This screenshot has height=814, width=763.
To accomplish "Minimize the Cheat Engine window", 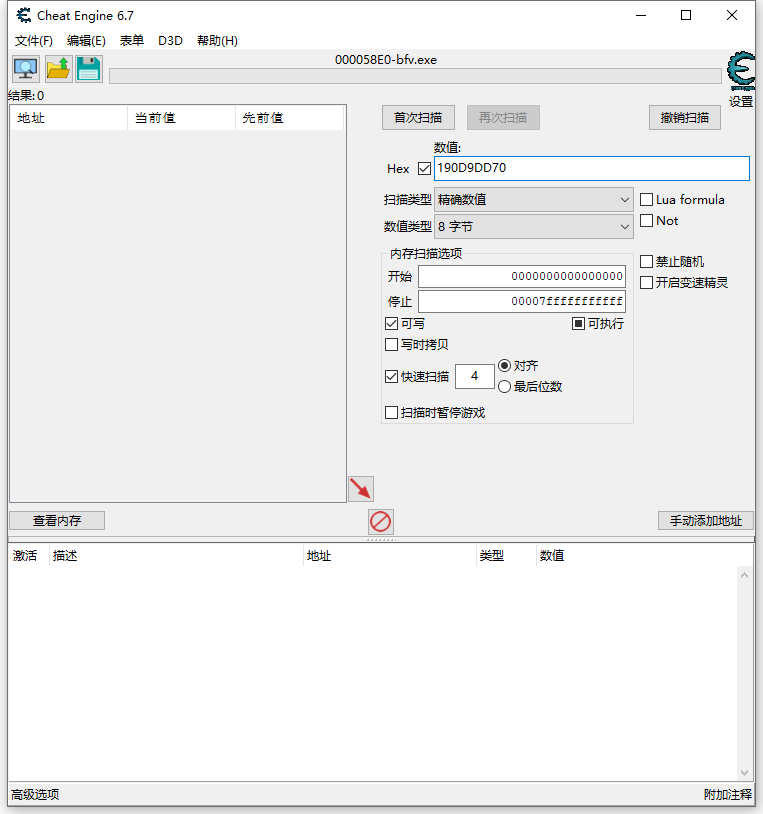I will point(641,16).
